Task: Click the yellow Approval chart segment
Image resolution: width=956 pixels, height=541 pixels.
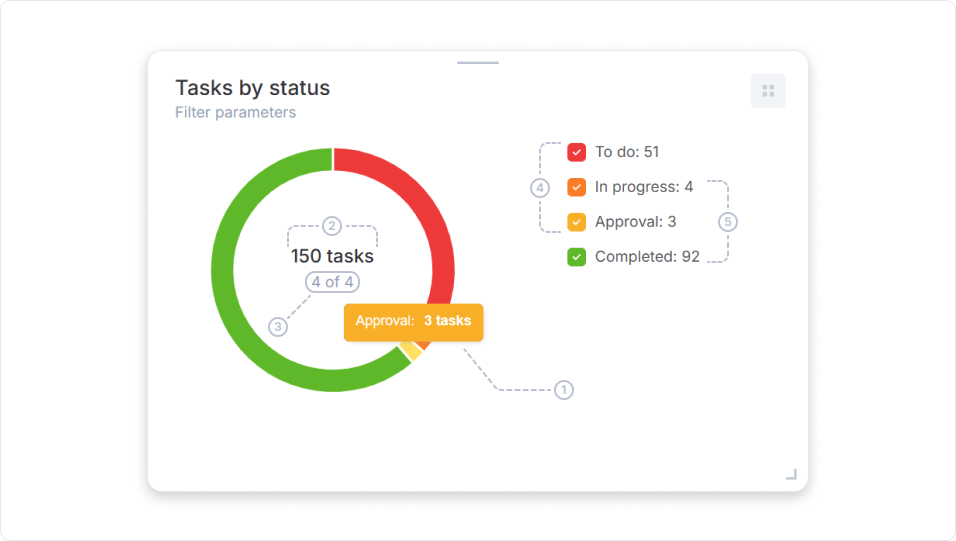Action: [x=408, y=352]
